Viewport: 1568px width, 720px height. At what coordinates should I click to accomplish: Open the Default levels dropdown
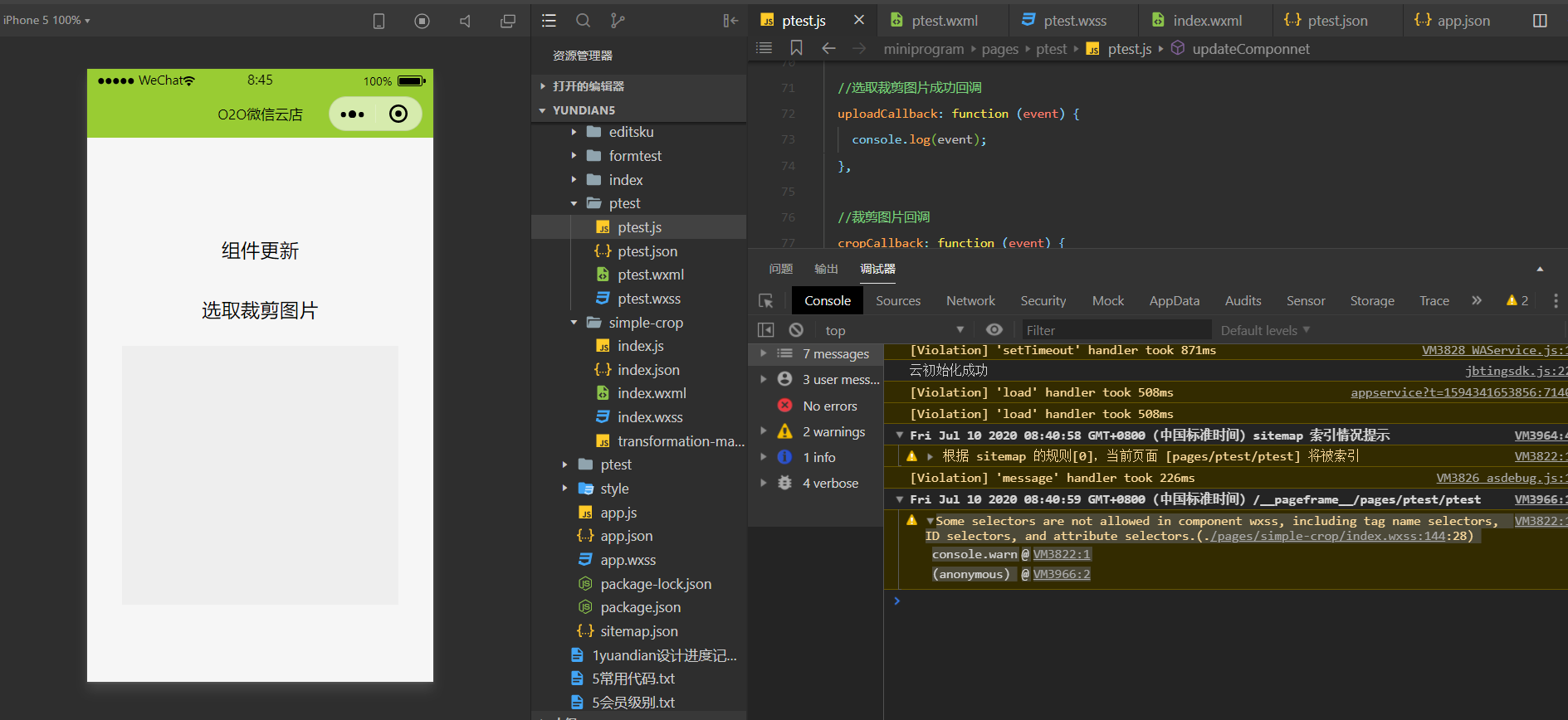[1265, 330]
